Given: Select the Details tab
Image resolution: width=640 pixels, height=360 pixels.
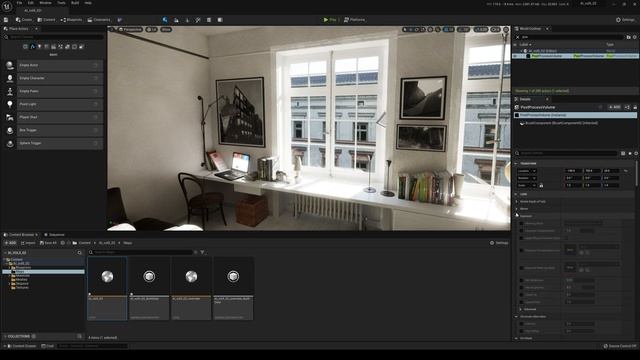Looking at the screenshot, I should point(526,99).
